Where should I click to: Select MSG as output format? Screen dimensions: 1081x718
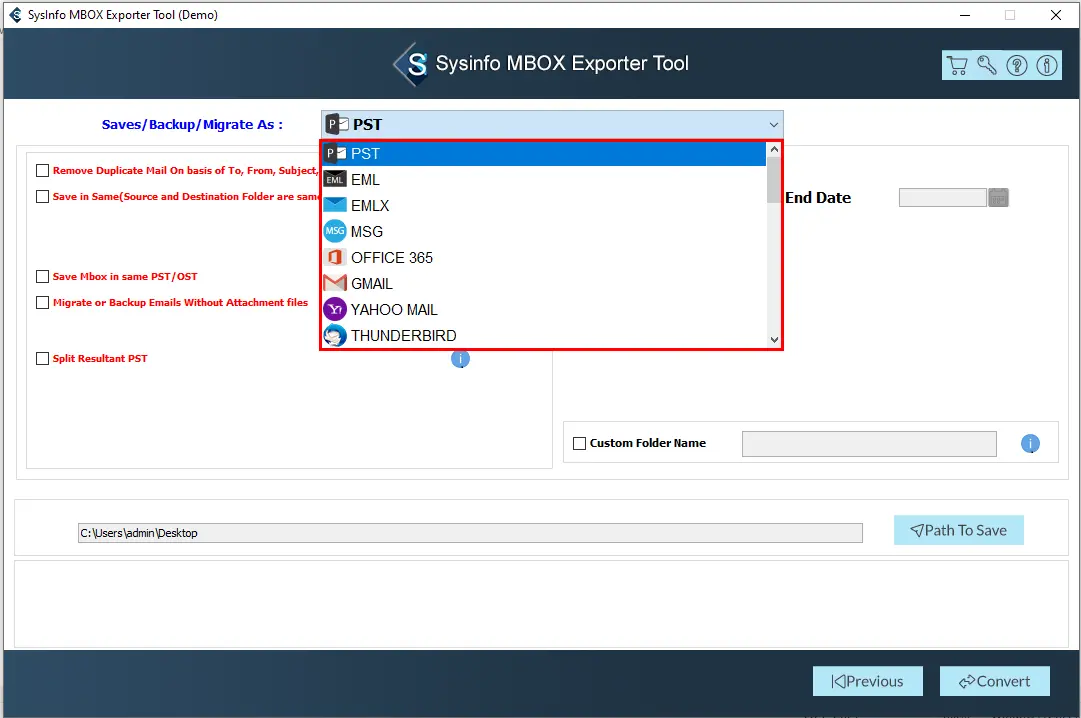[544, 232]
